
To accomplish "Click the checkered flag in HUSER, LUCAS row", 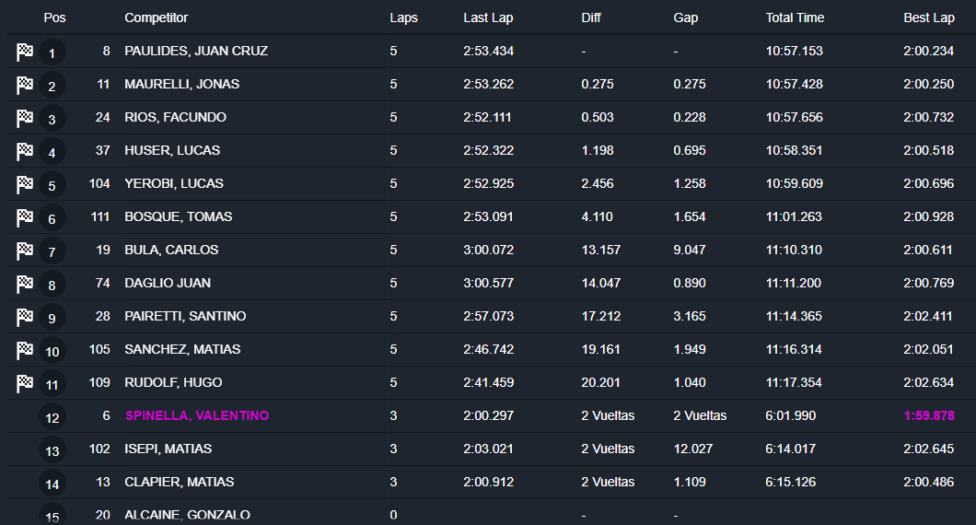I will point(25,151).
